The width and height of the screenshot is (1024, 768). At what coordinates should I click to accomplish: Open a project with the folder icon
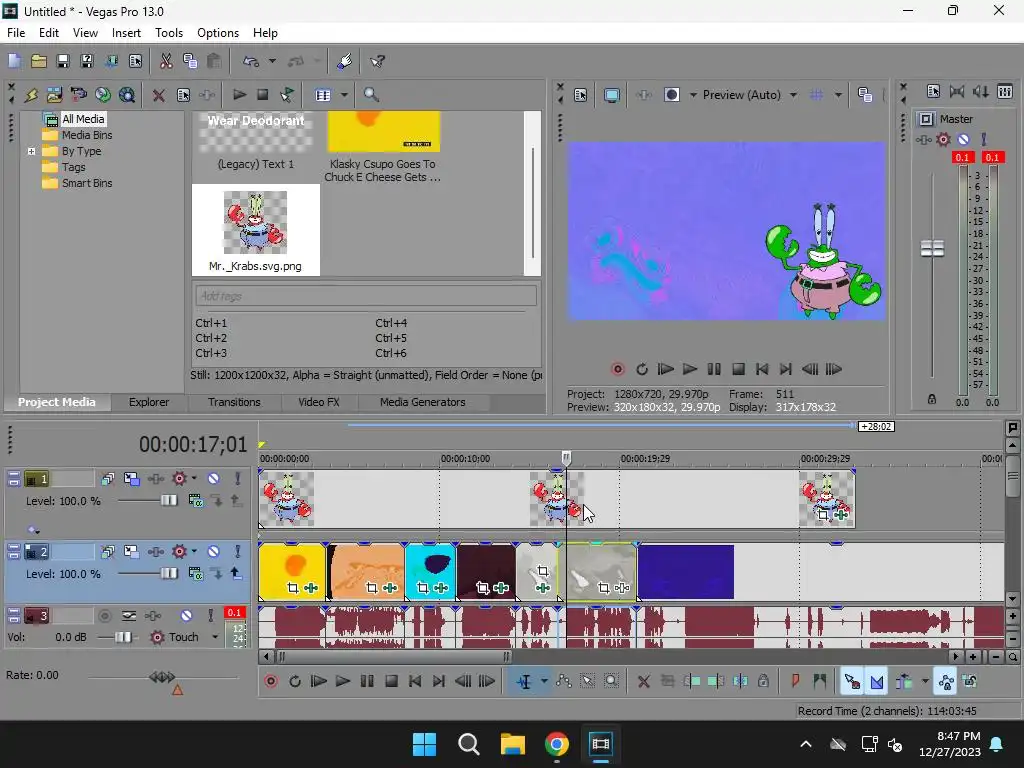click(x=39, y=61)
